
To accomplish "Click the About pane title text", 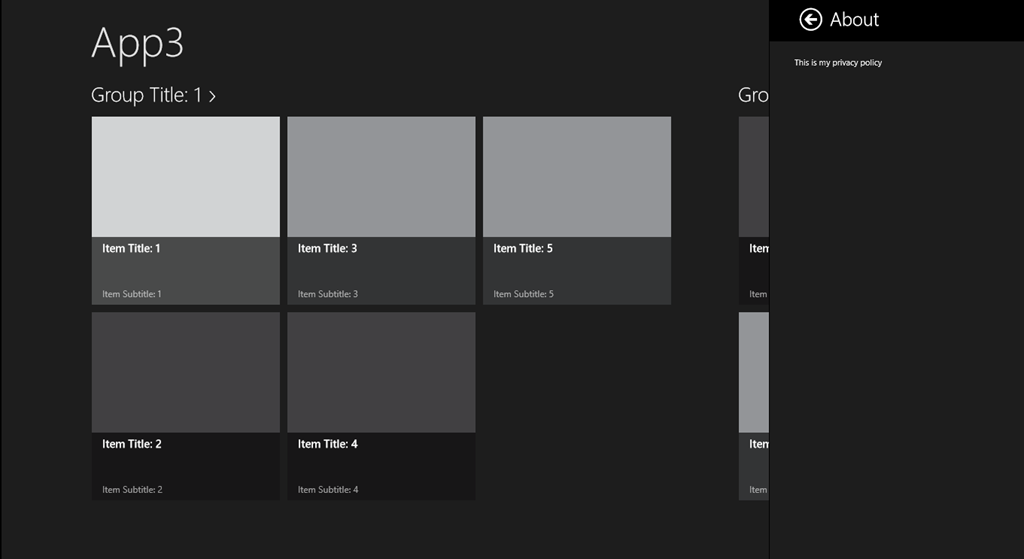I will tap(854, 20).
